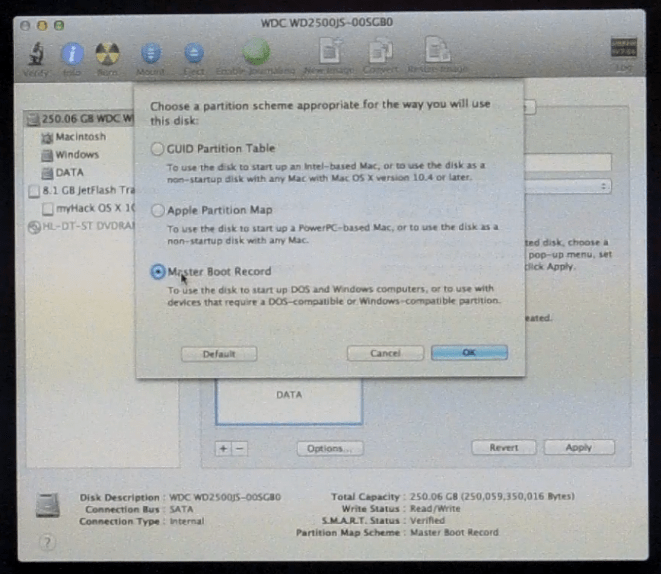Select the DATA volume in sidebar
This screenshot has width=661, height=574.
tap(62, 172)
